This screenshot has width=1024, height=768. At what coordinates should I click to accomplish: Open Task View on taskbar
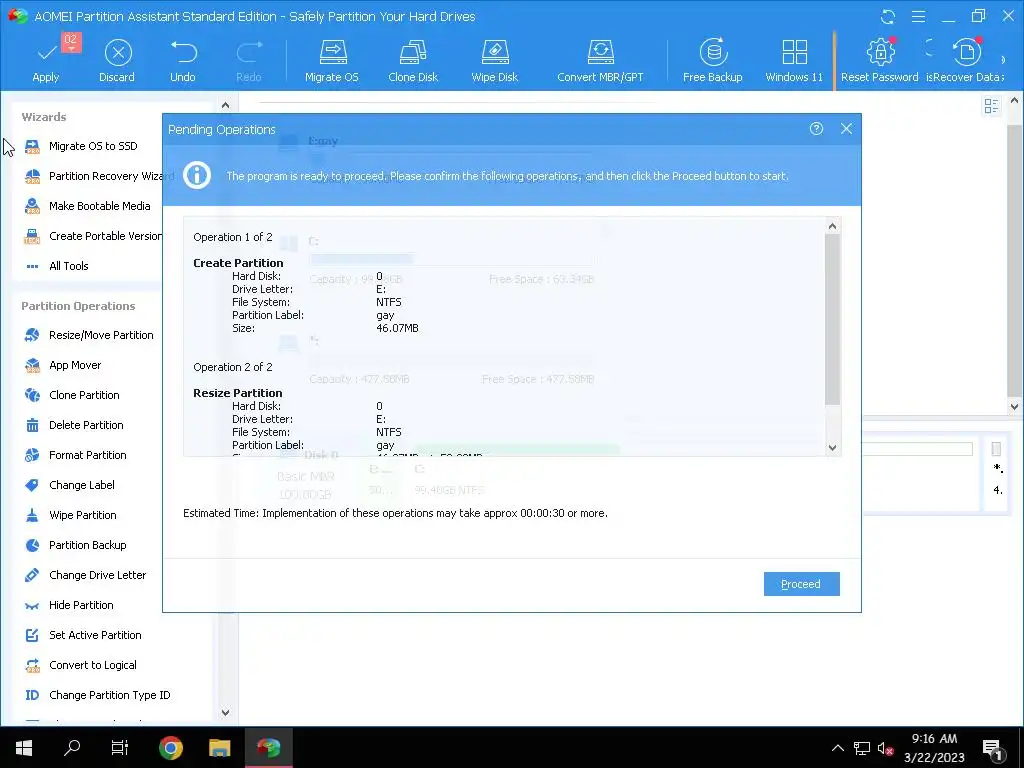[120, 747]
